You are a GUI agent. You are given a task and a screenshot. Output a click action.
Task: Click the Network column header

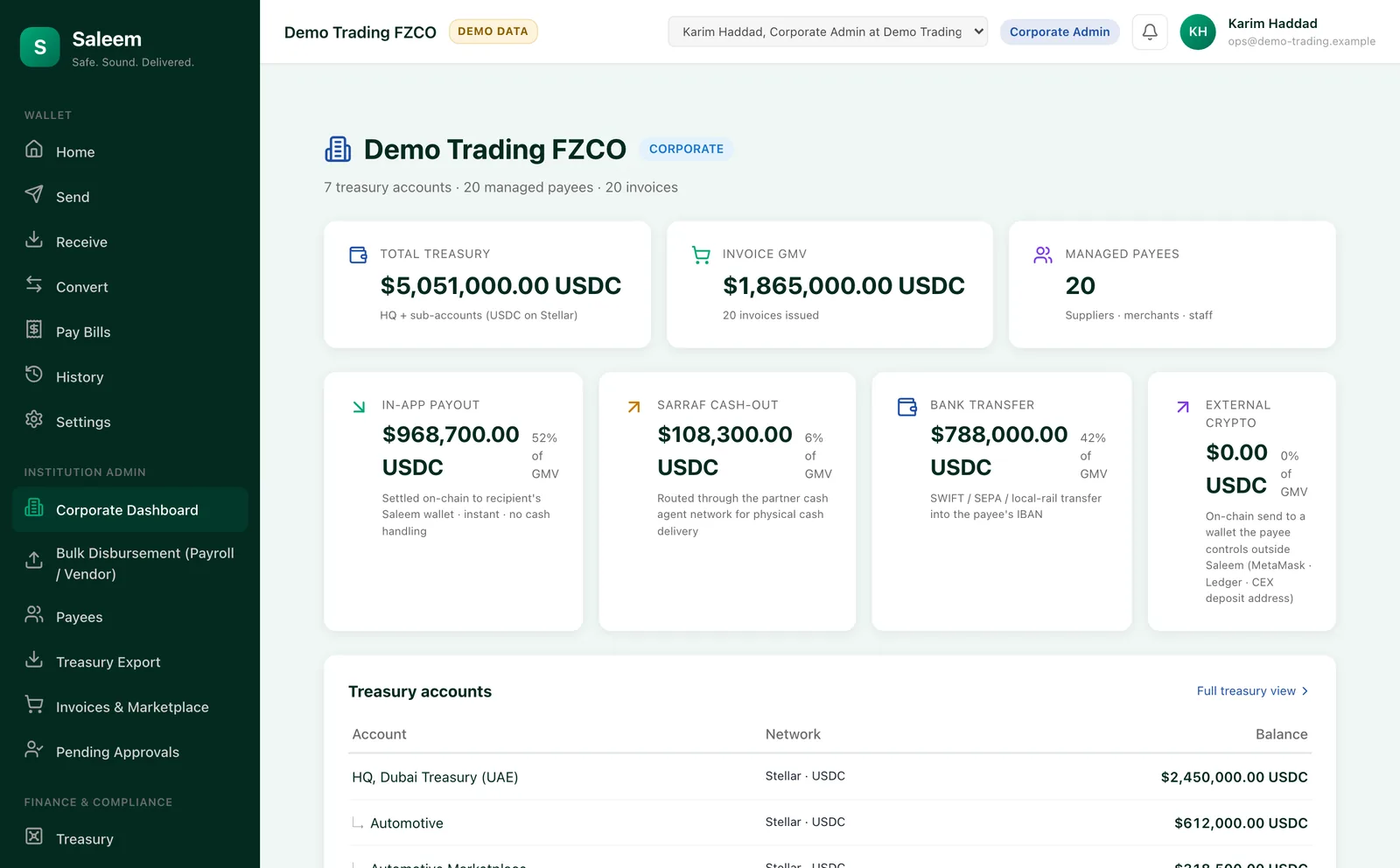(793, 734)
